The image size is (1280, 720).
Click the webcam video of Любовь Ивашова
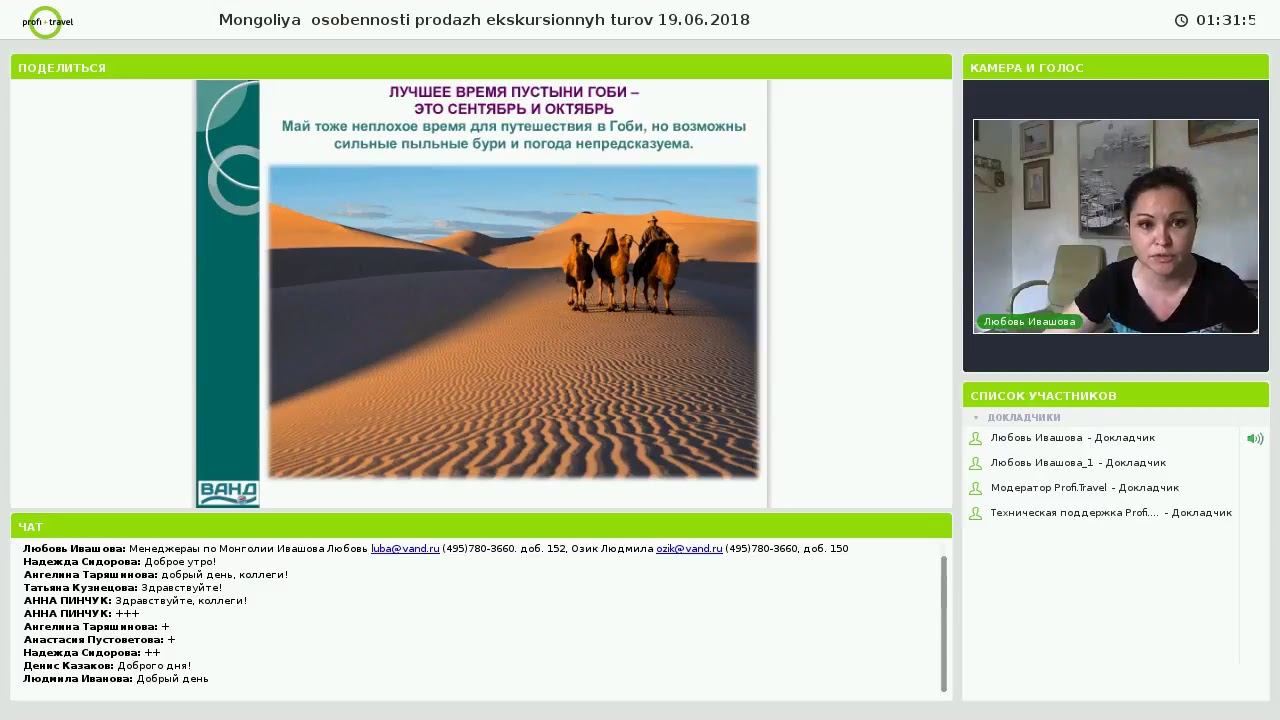point(1116,226)
